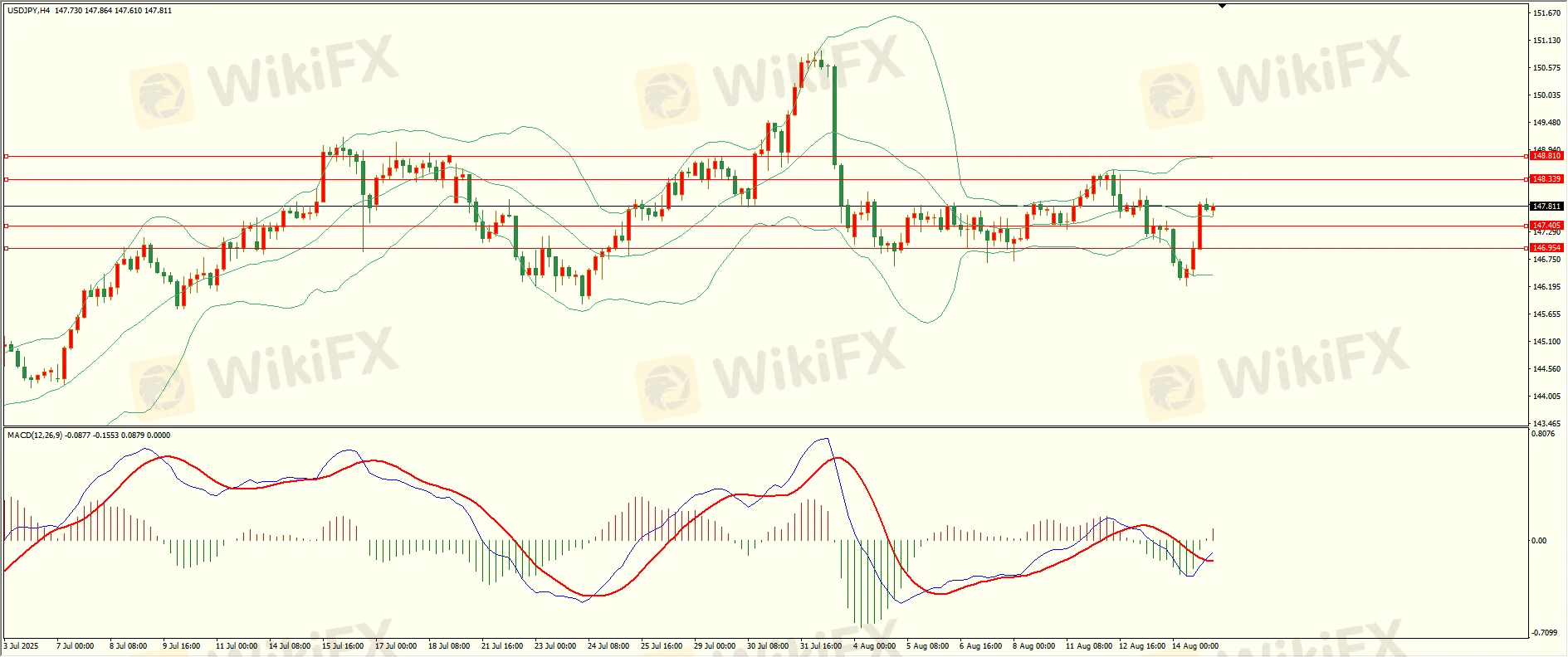The image size is (1568, 657).
Task: Click the left handle of the 147.405 line
Action: (x=6, y=226)
